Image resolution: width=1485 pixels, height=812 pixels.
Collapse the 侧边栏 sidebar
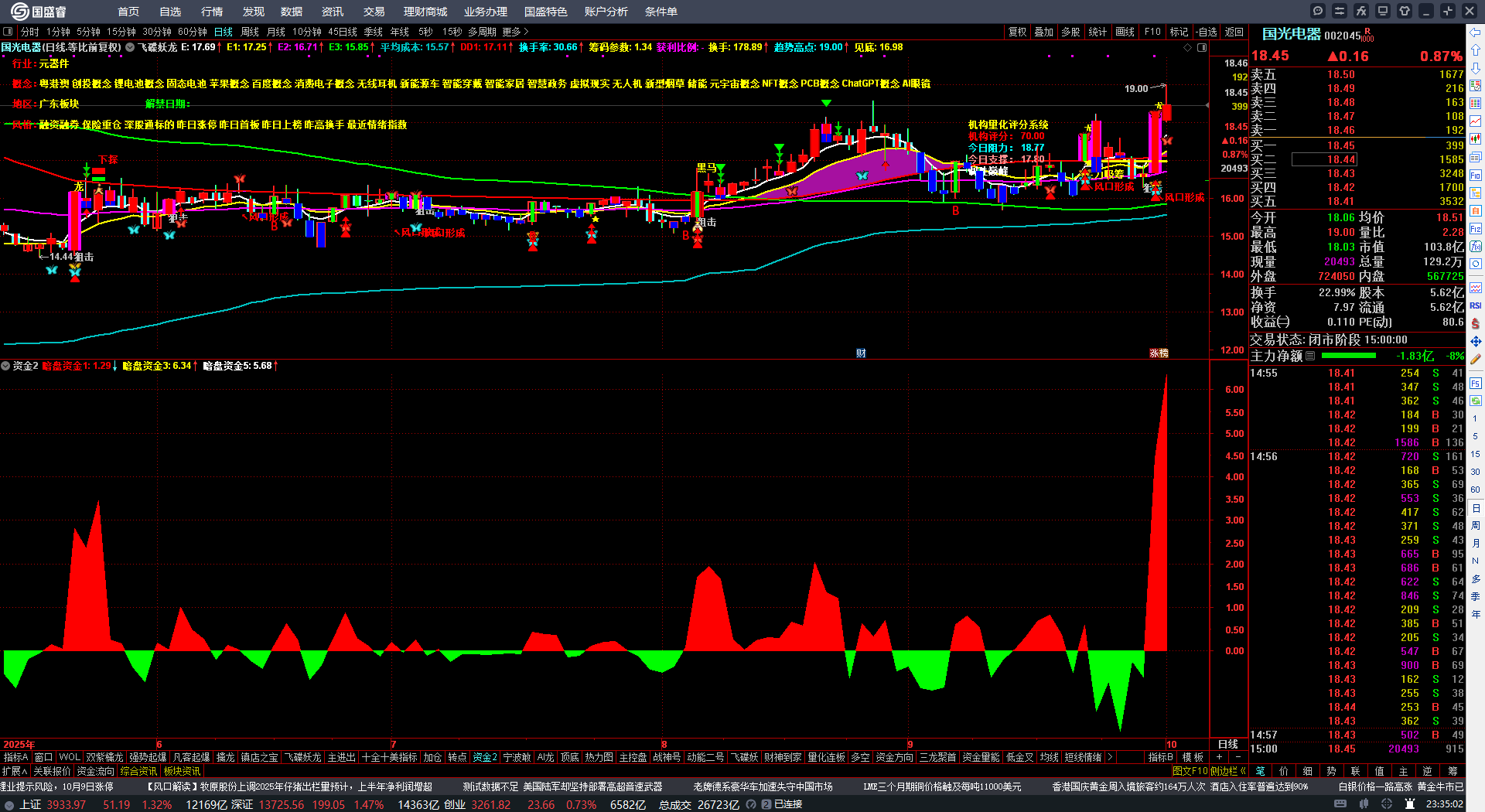[1229, 771]
